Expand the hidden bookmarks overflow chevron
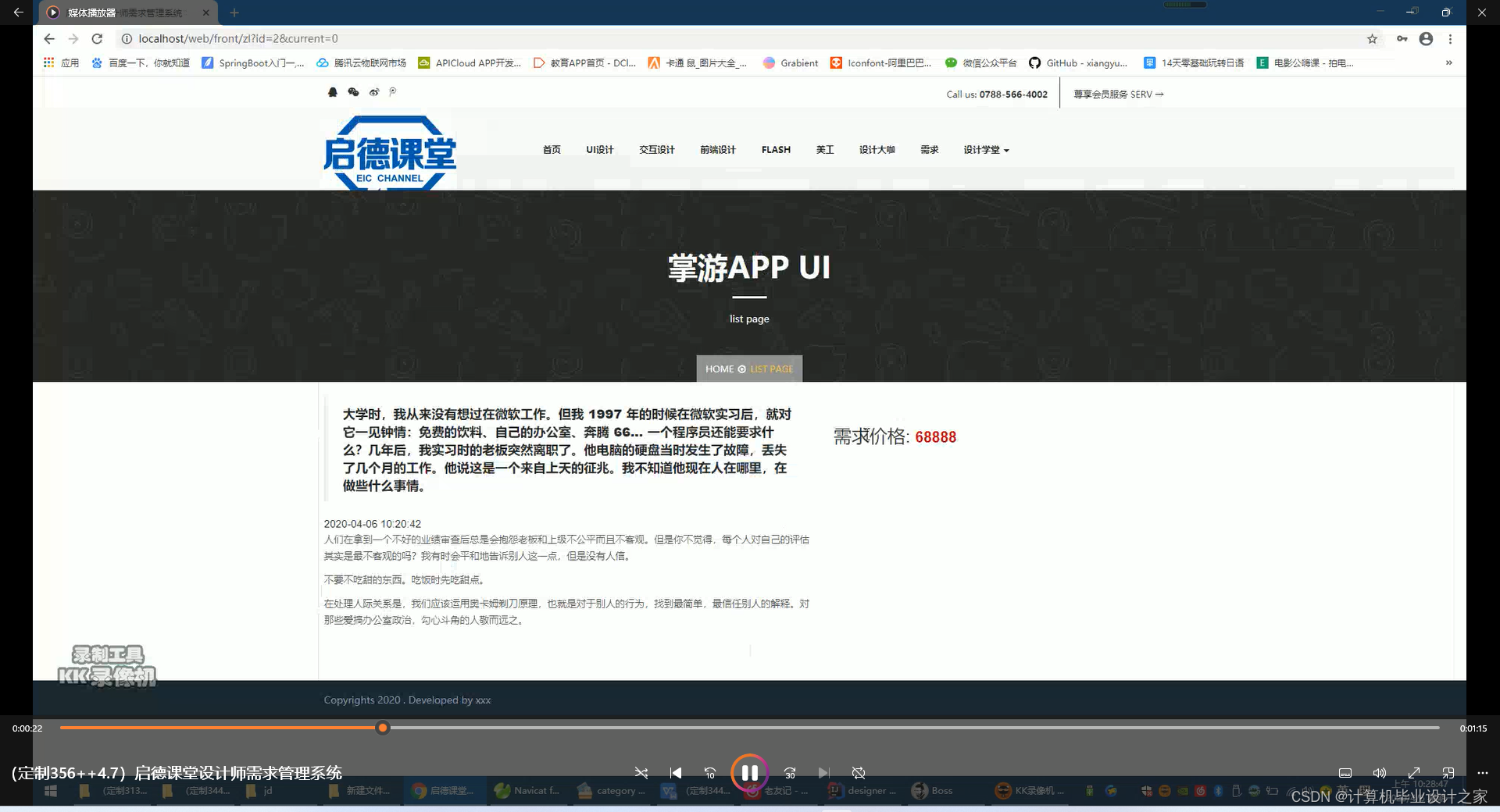Image resolution: width=1500 pixels, height=812 pixels. [x=1449, y=62]
